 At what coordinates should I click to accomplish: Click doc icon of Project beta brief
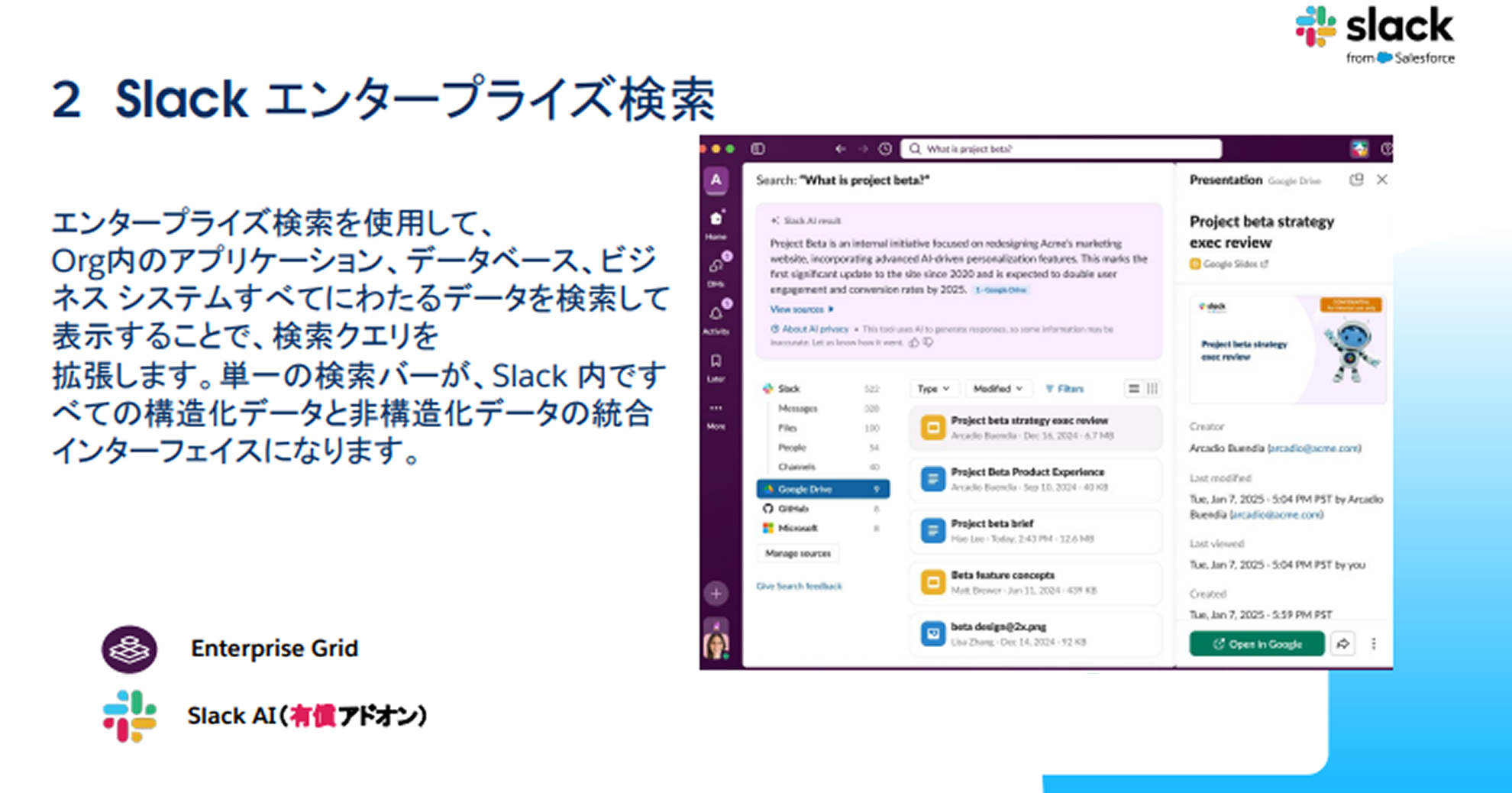click(x=932, y=531)
